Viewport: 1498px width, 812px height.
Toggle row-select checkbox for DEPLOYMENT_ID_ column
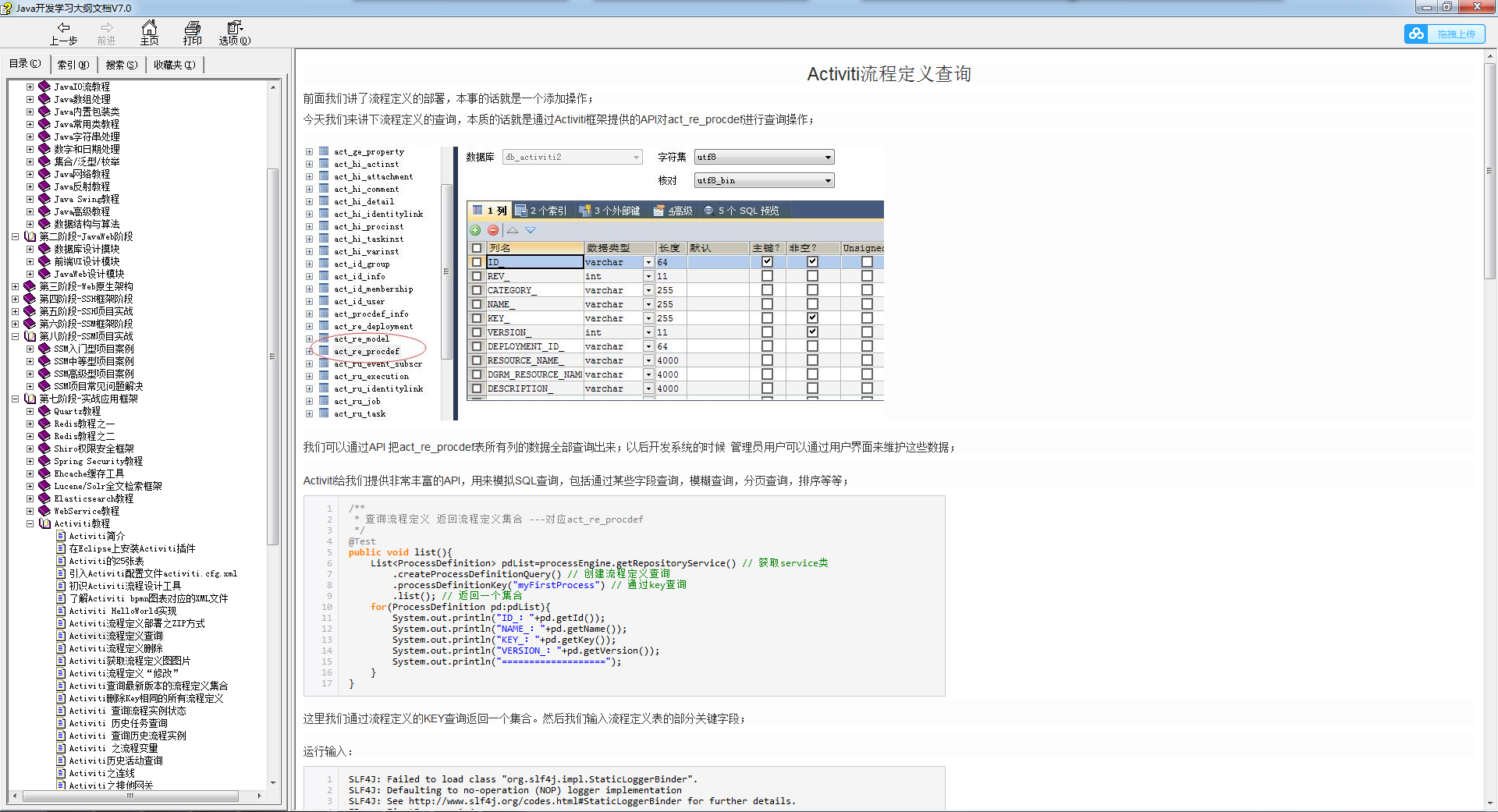click(476, 346)
